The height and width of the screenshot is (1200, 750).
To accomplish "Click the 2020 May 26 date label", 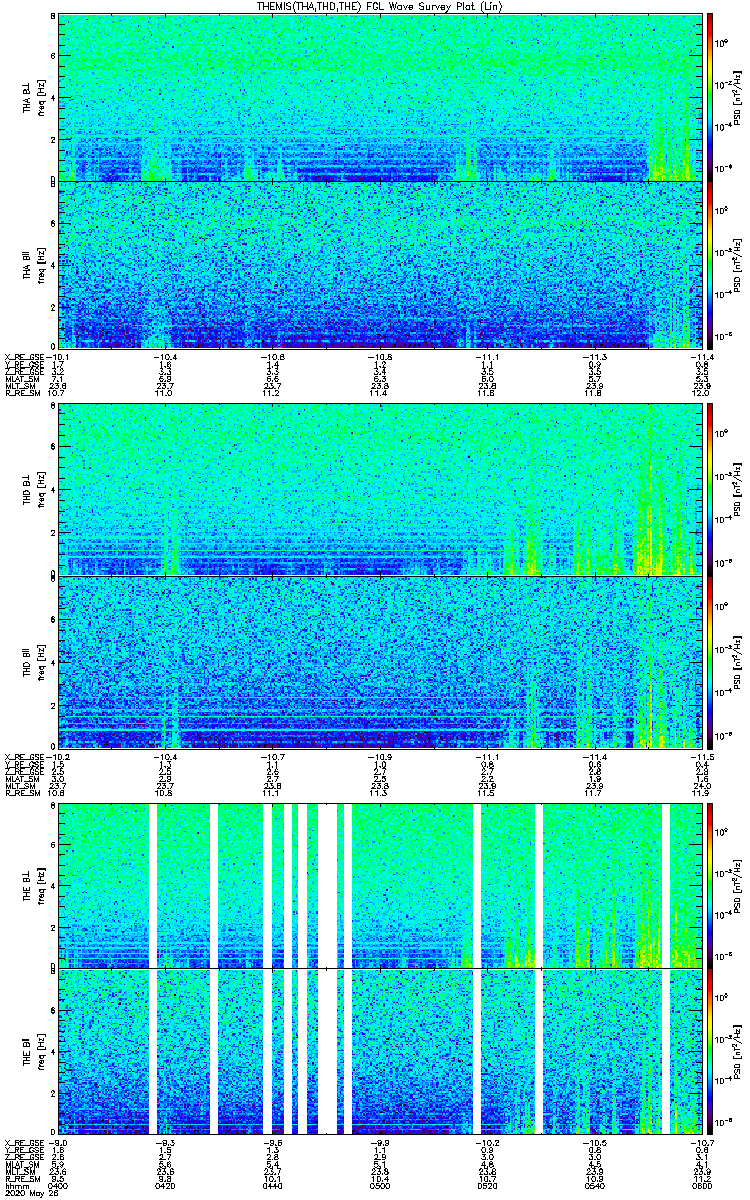I will tap(29, 1192).
